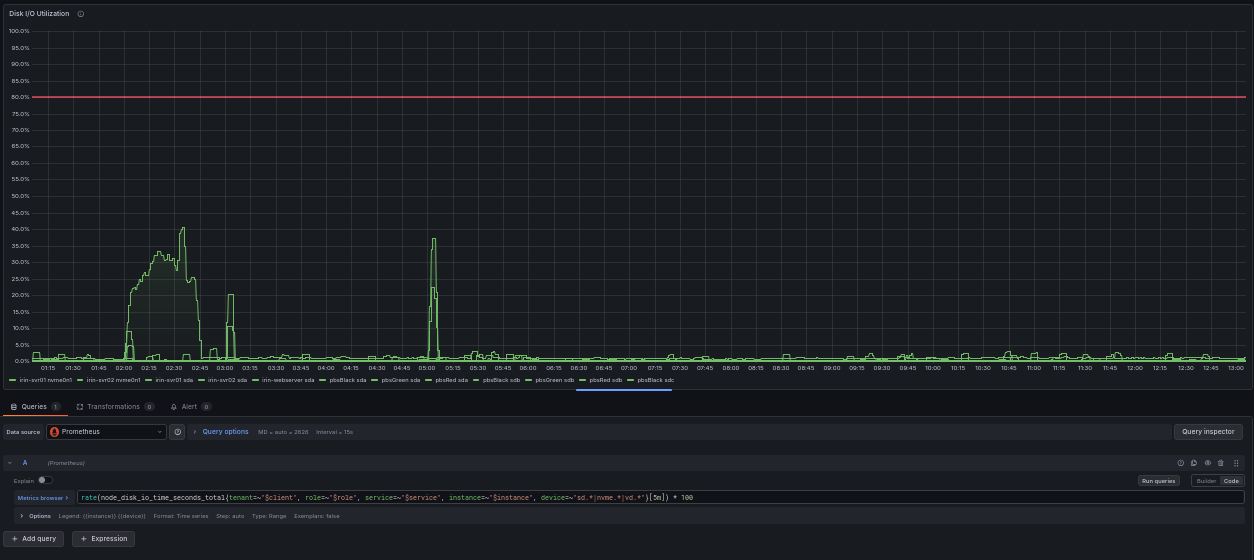This screenshot has width=1254, height=560.
Task: Click into the PromQL query input field
Action: tap(660, 497)
